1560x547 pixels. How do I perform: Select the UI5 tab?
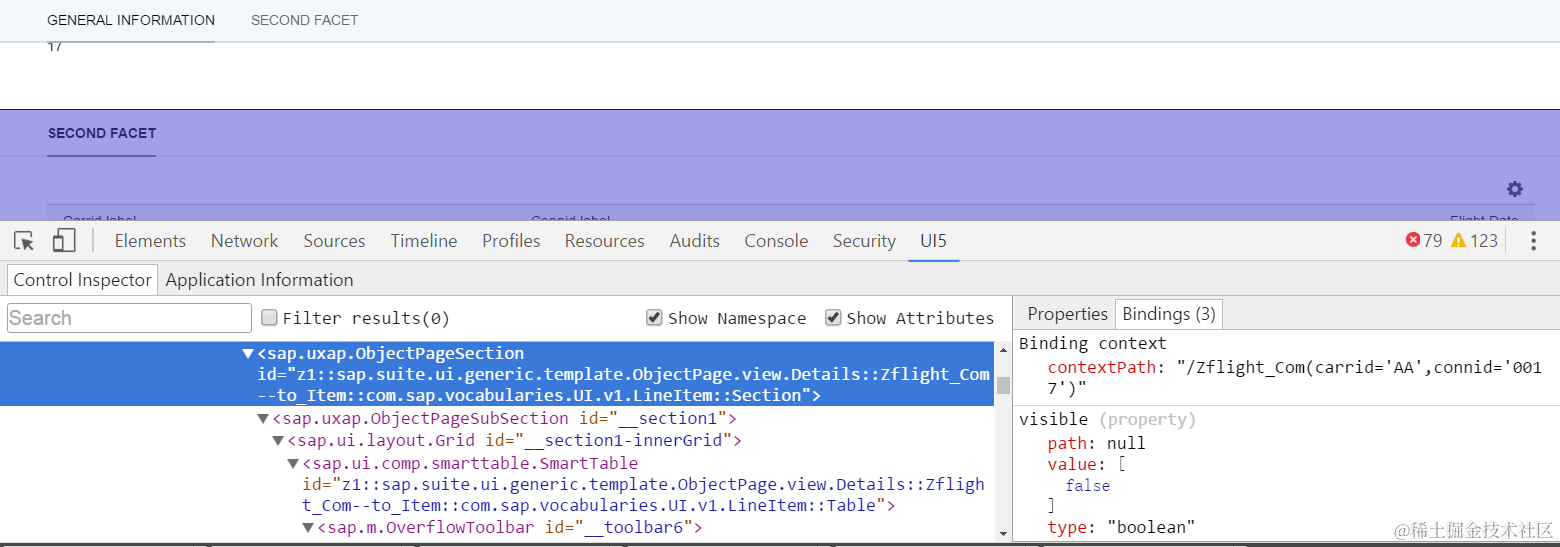(x=933, y=241)
